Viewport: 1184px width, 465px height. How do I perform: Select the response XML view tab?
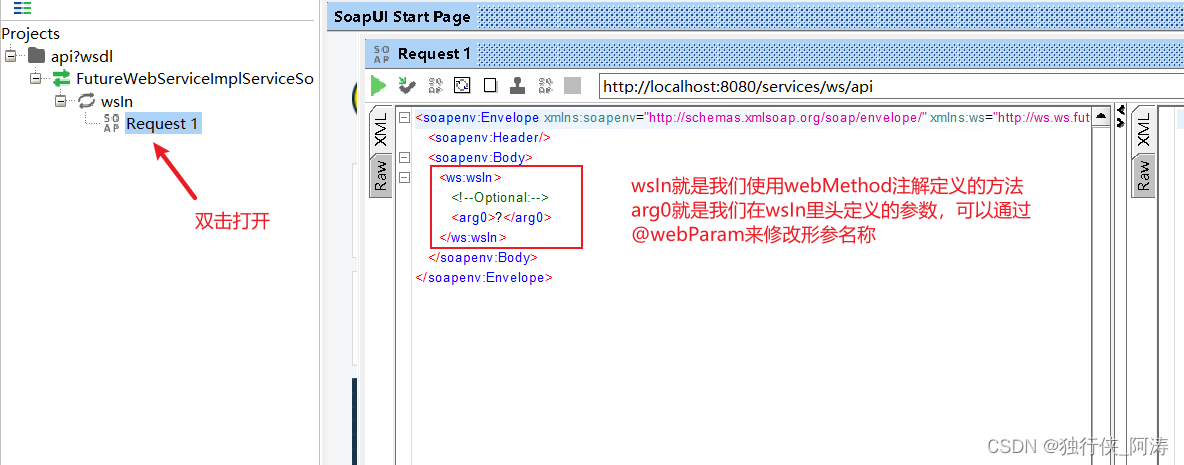pyautogui.click(x=1143, y=129)
